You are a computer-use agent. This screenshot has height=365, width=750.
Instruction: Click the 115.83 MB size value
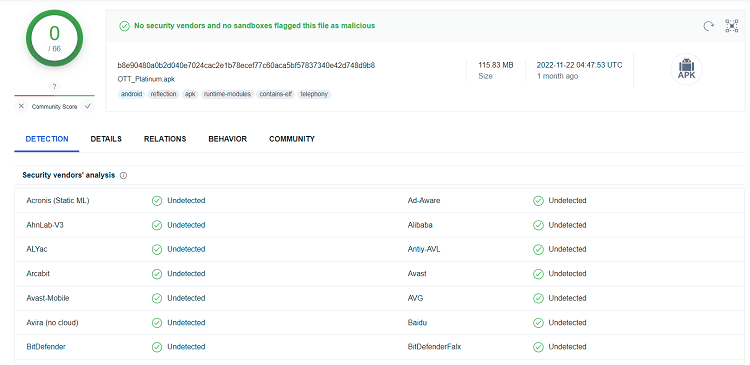[496, 65]
